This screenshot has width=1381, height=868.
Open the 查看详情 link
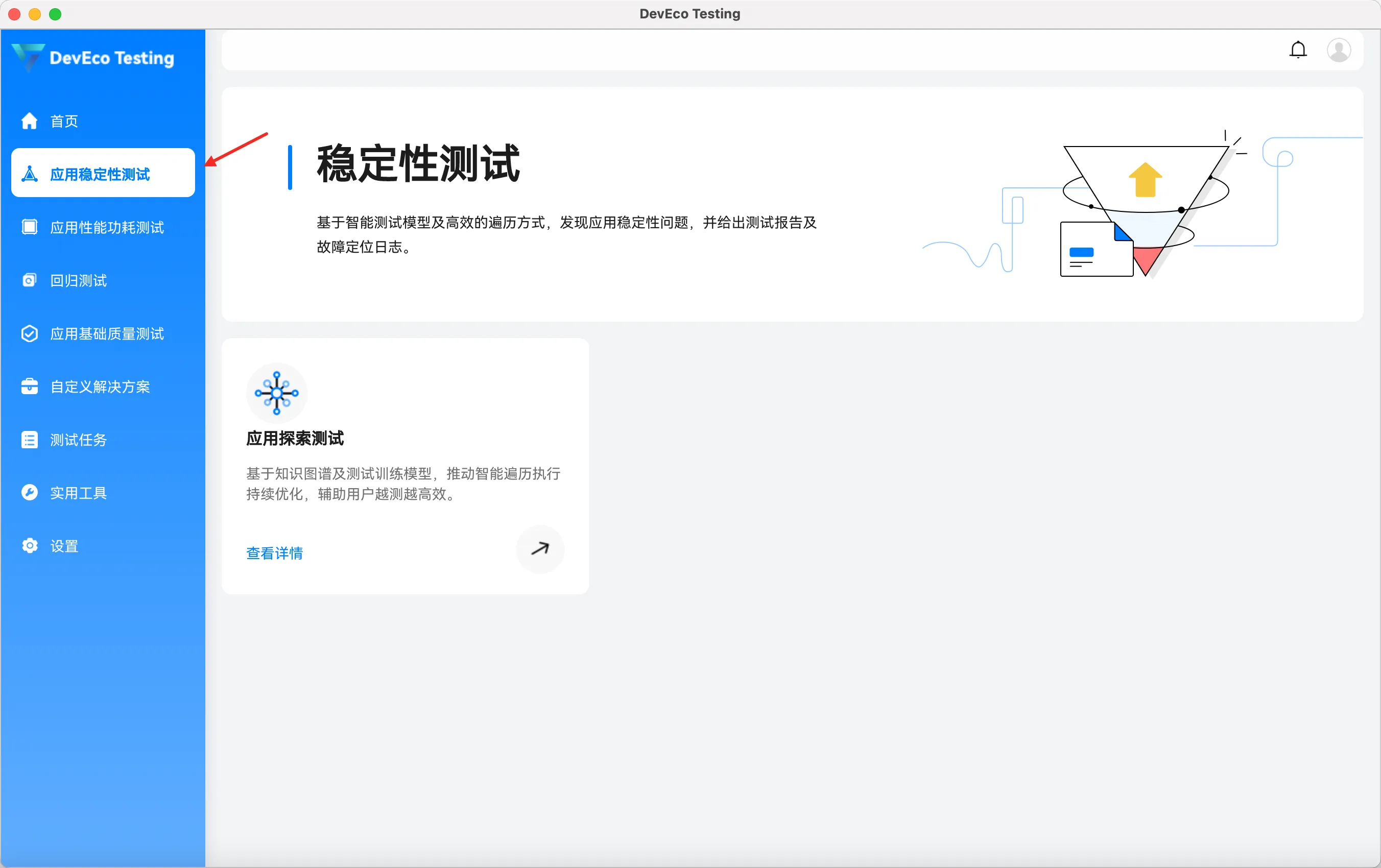pos(274,553)
